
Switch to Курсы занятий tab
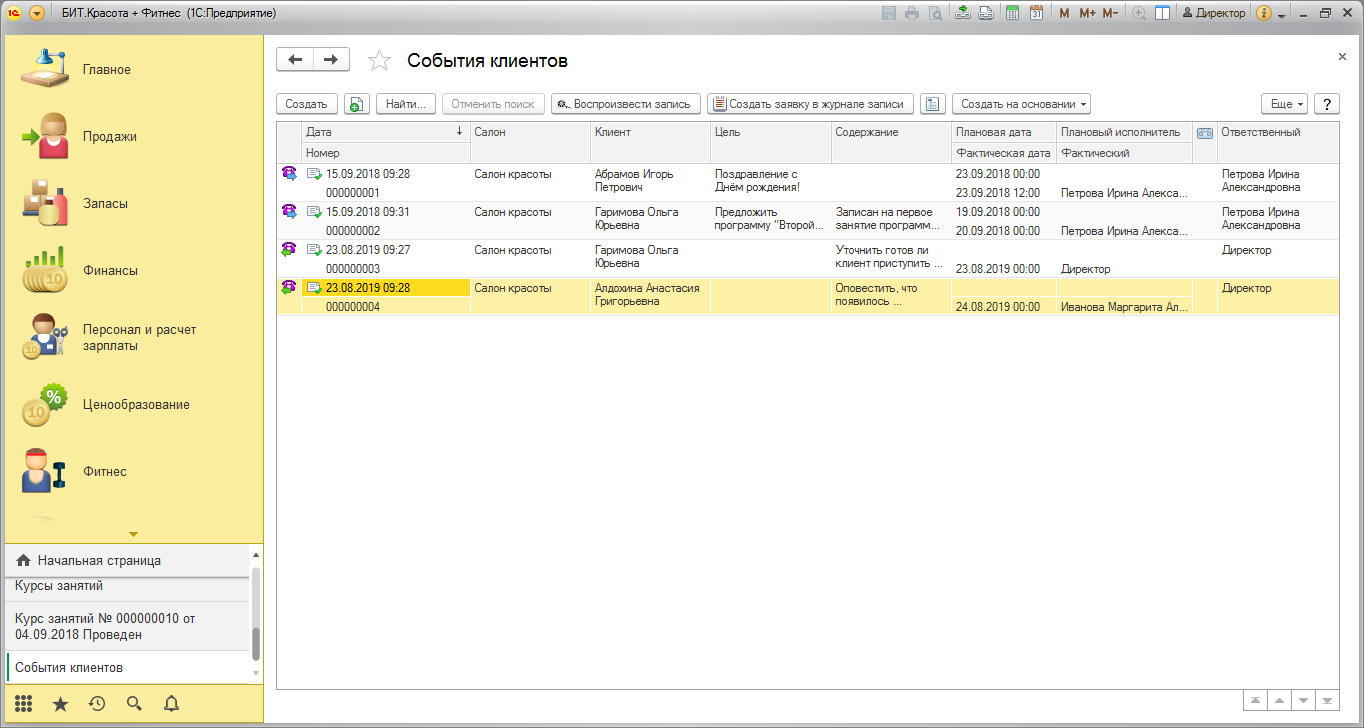(59, 586)
